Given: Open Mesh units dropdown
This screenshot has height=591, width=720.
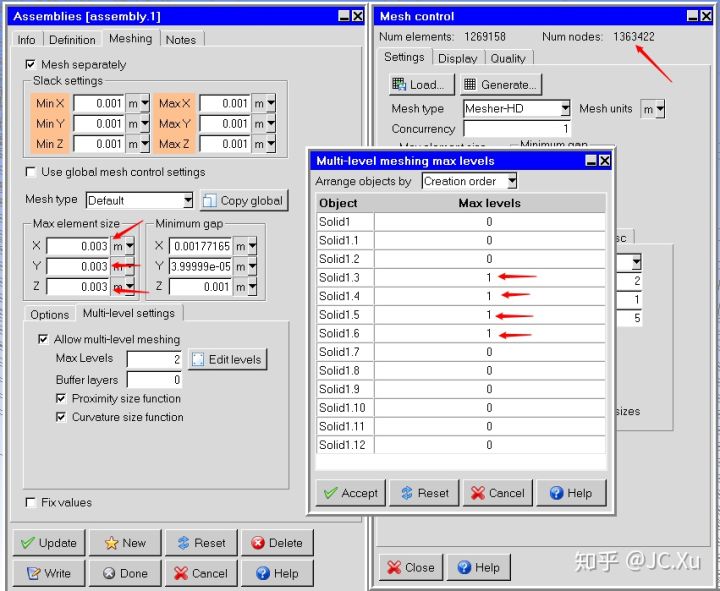Looking at the screenshot, I should tap(660, 109).
